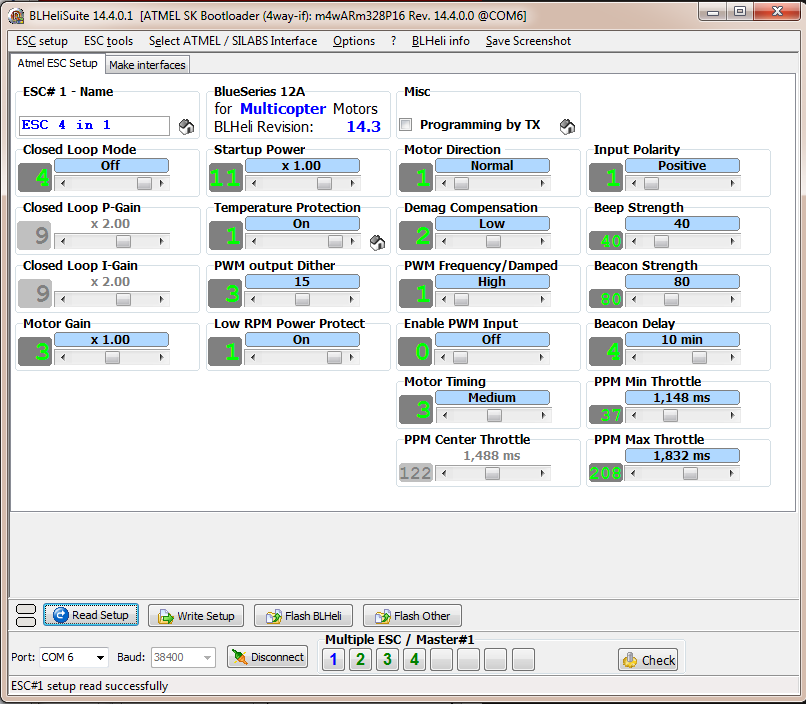806x704 pixels.
Task: Toggle ESC number 1 master button
Action: (333, 659)
